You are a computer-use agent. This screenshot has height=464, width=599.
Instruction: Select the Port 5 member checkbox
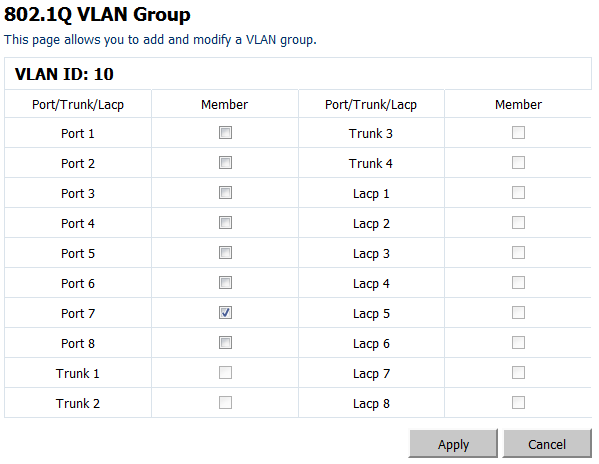[225, 252]
